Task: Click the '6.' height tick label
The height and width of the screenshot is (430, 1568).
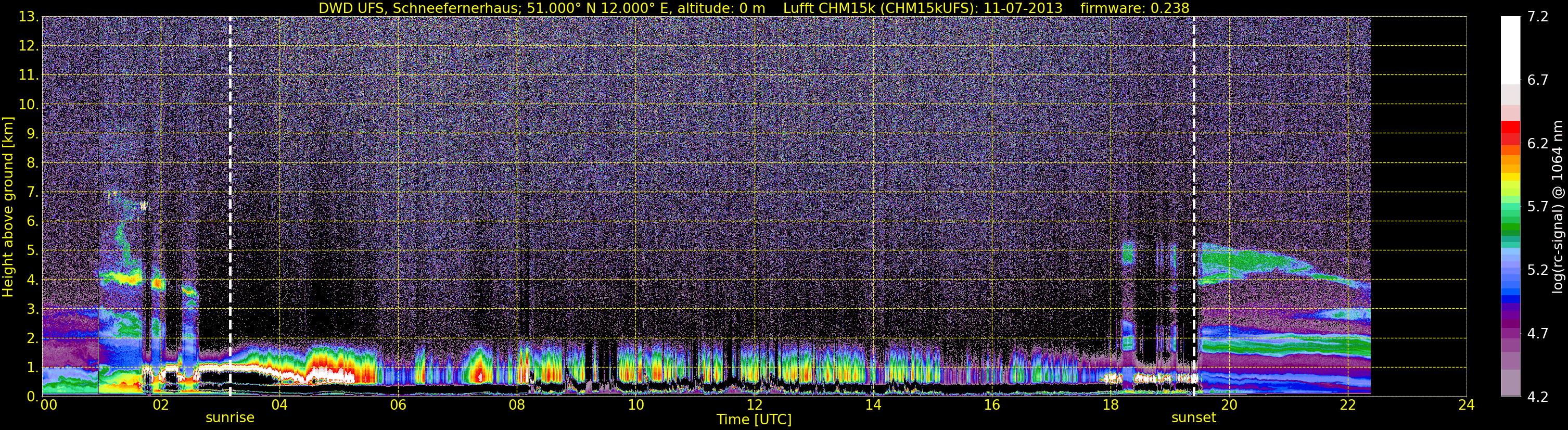Action: coord(33,221)
